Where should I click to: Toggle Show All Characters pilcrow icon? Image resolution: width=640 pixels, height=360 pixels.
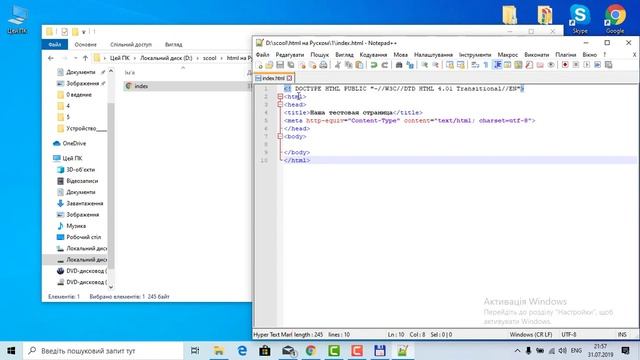click(x=486, y=65)
